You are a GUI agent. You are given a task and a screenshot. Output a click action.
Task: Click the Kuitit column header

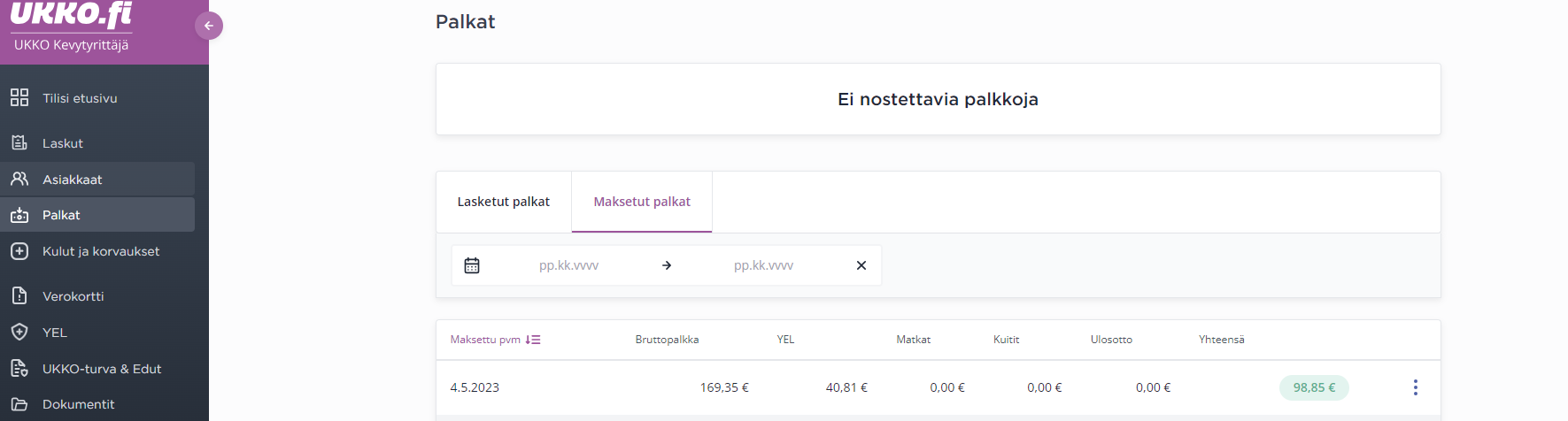1007,340
